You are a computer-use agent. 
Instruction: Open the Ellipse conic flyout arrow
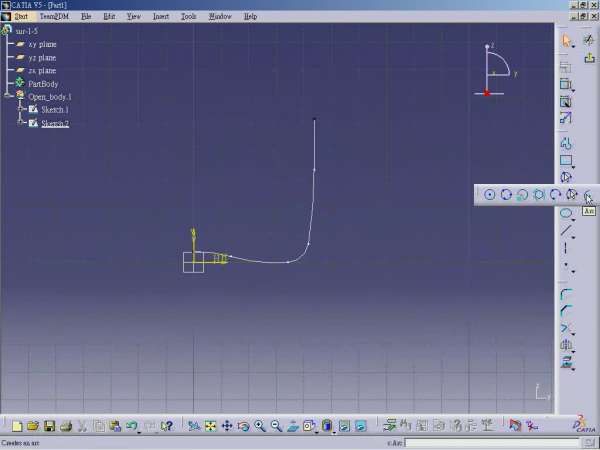tap(573, 220)
